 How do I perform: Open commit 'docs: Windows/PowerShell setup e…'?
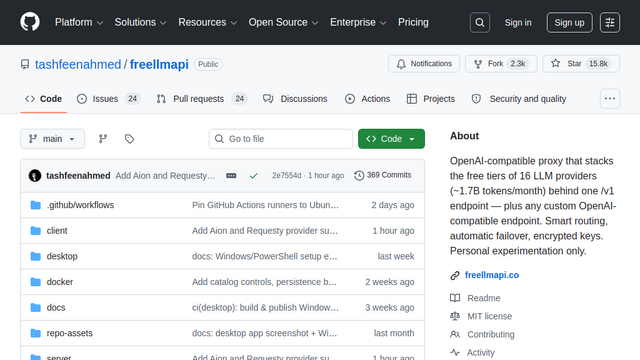tap(264, 256)
